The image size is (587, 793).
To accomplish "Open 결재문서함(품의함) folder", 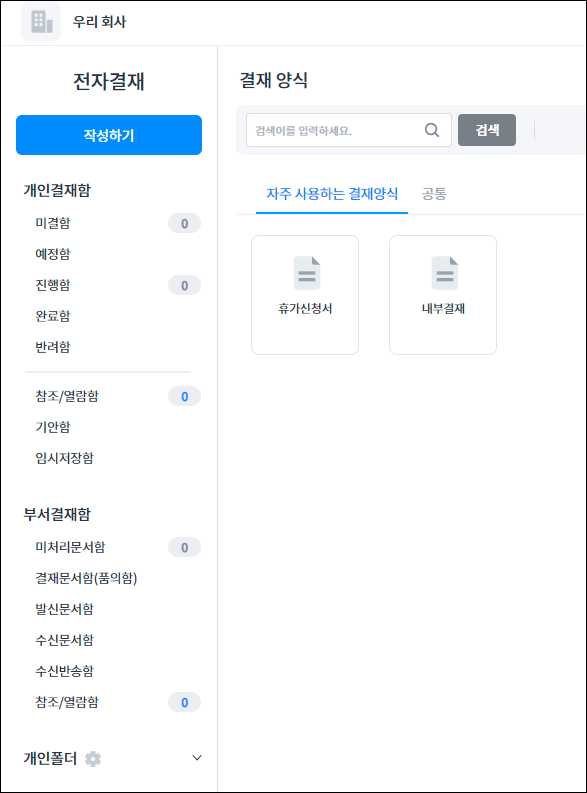I will click(x=86, y=578).
